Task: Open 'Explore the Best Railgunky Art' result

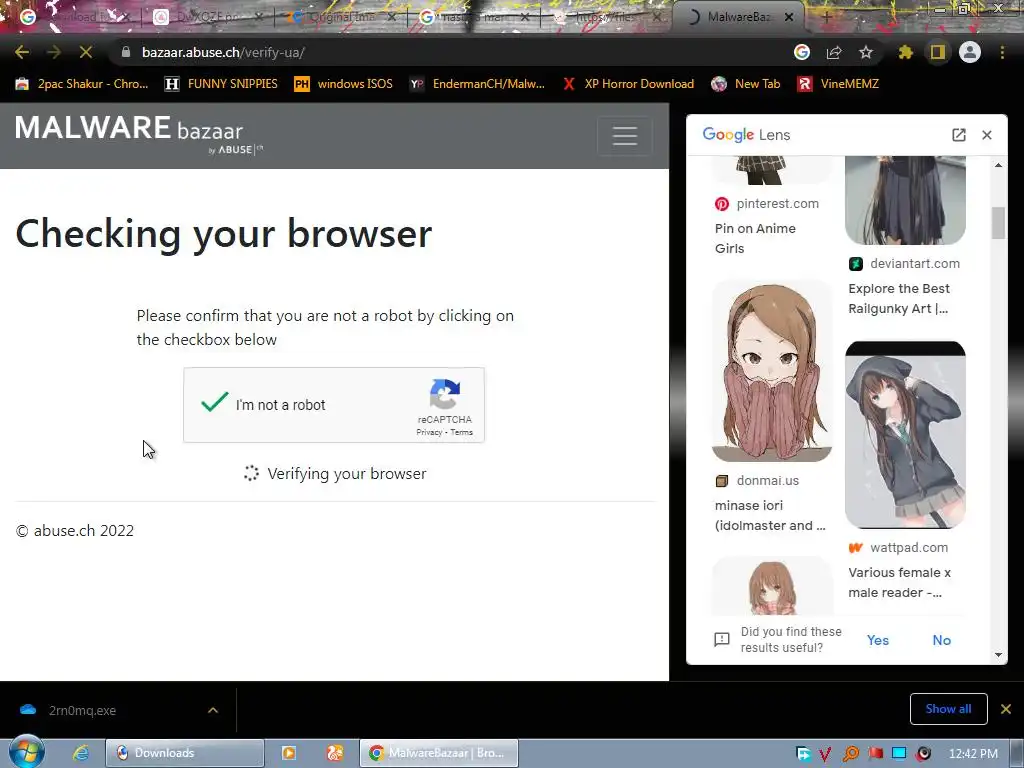Action: coord(899,298)
